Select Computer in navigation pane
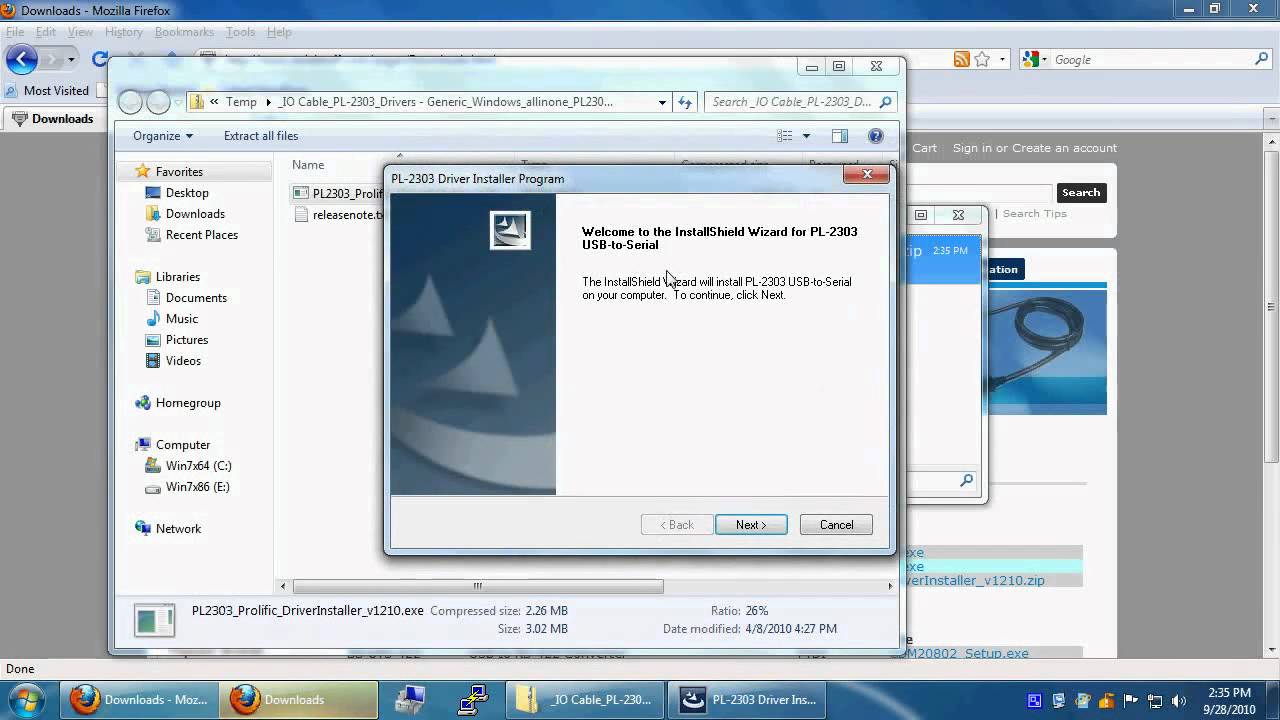The height and width of the screenshot is (720, 1280). 183,445
